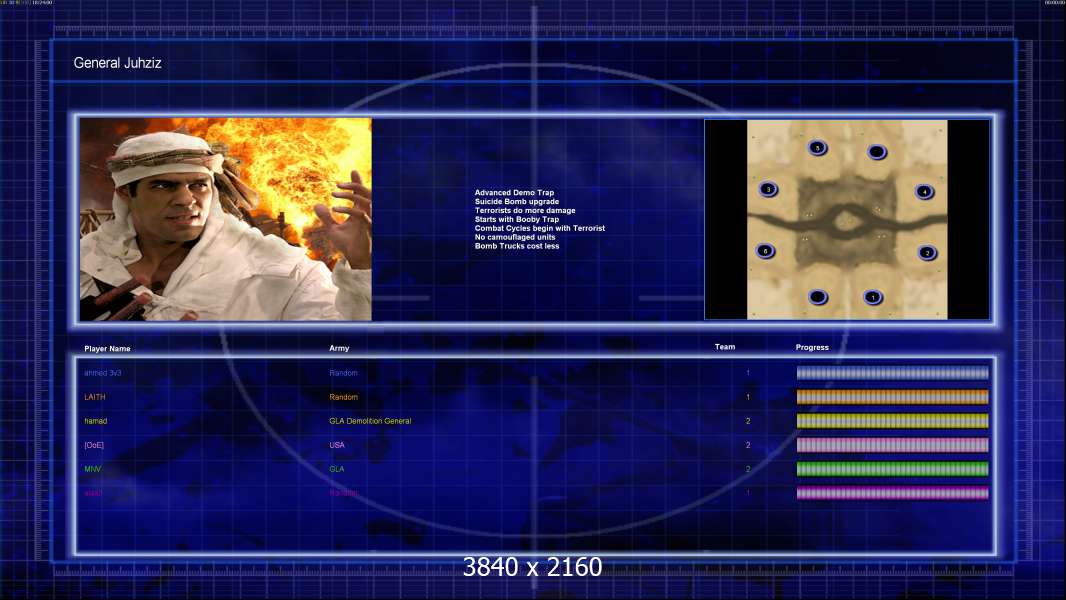Click No camouflaged units text
Image resolution: width=1066 pixels, height=600 pixels.
pos(515,237)
